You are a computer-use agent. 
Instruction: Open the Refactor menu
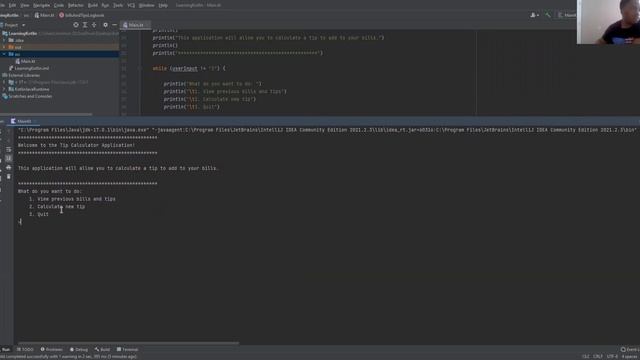[x=76, y=5]
